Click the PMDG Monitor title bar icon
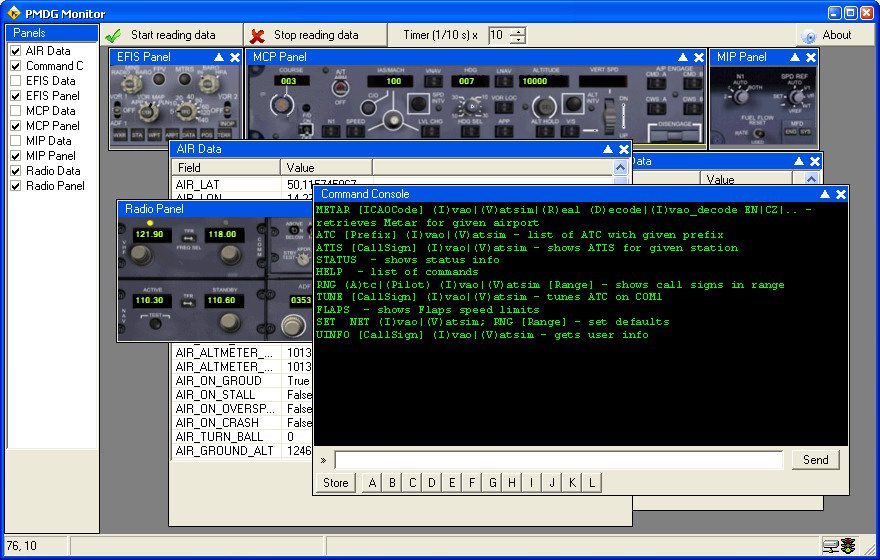Viewport: 880px width, 560px height. pos(13,13)
